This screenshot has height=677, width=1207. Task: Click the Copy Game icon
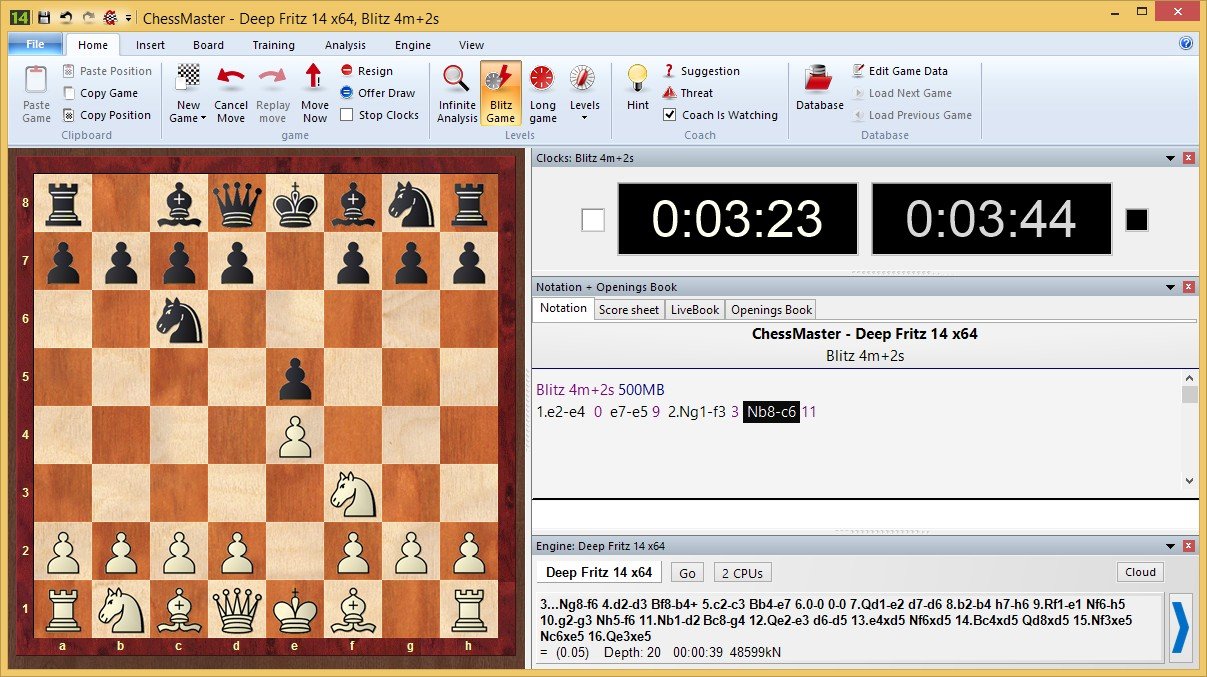click(68, 93)
